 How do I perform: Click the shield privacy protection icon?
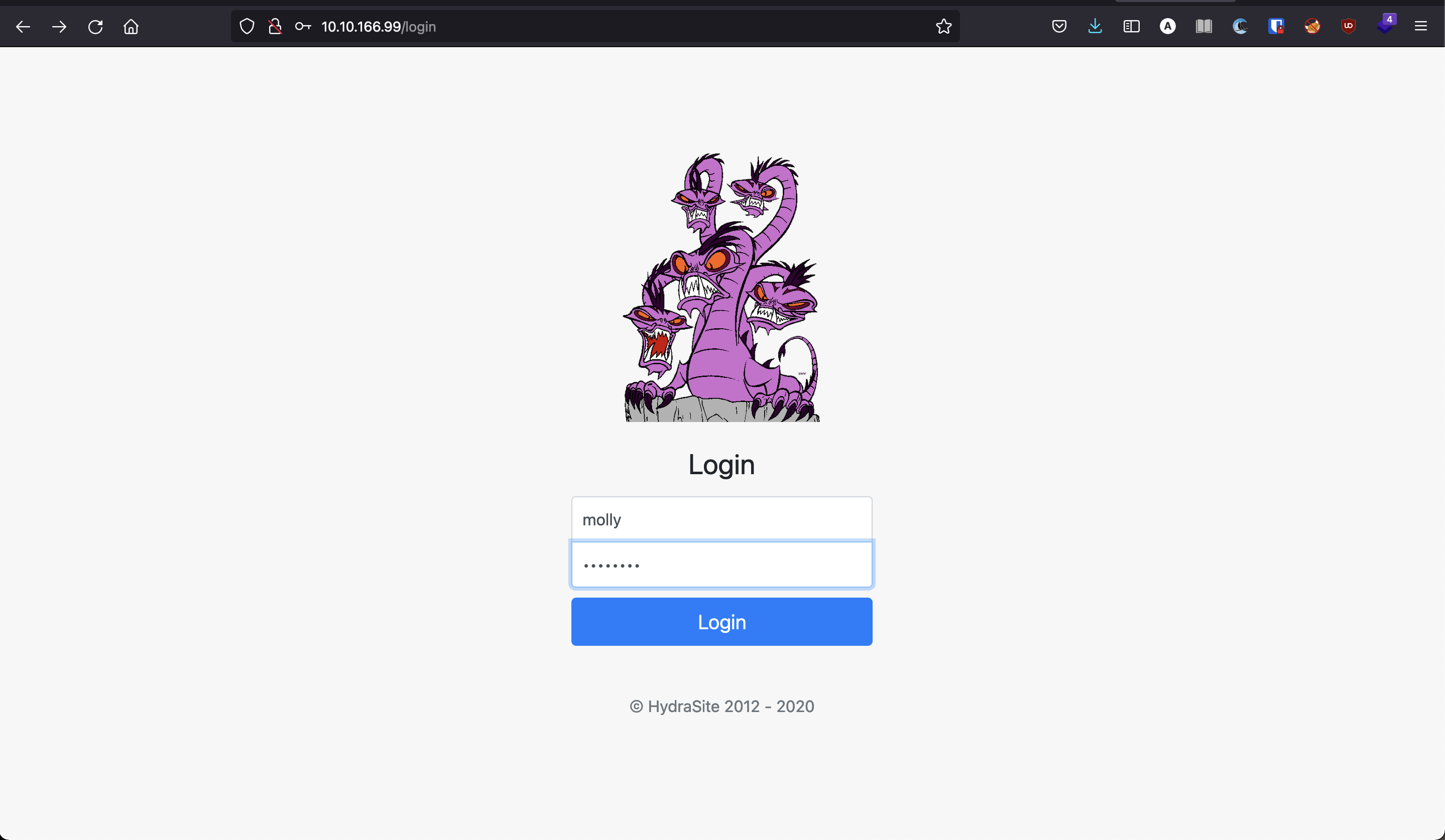[x=246, y=26]
